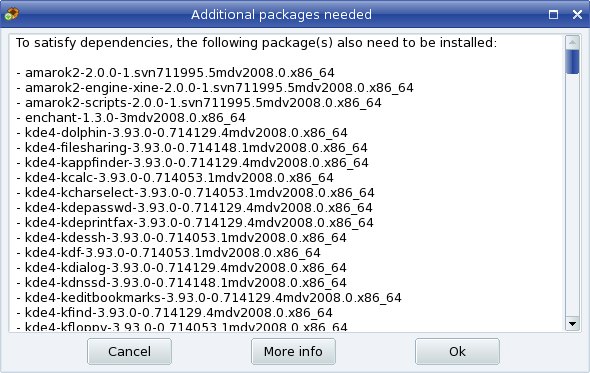
Task: Open More info about packages
Action: pos(293,352)
